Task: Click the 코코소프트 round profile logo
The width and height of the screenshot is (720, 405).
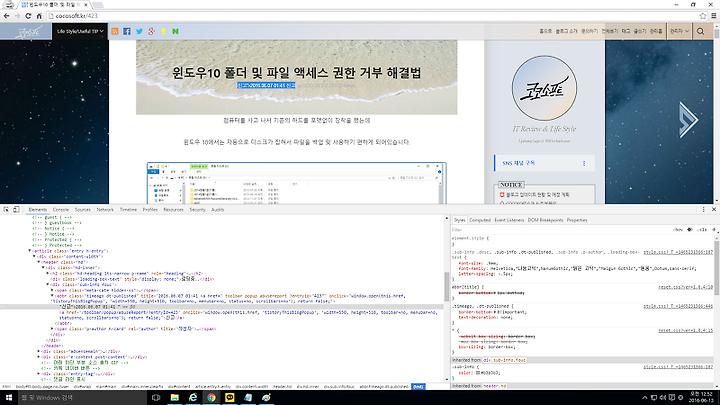Action: [544, 88]
